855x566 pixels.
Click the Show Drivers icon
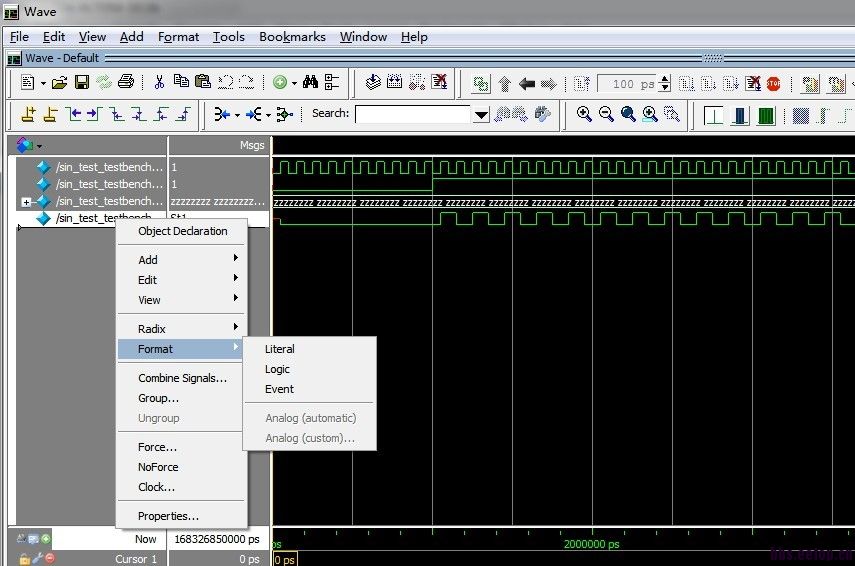tap(221, 114)
